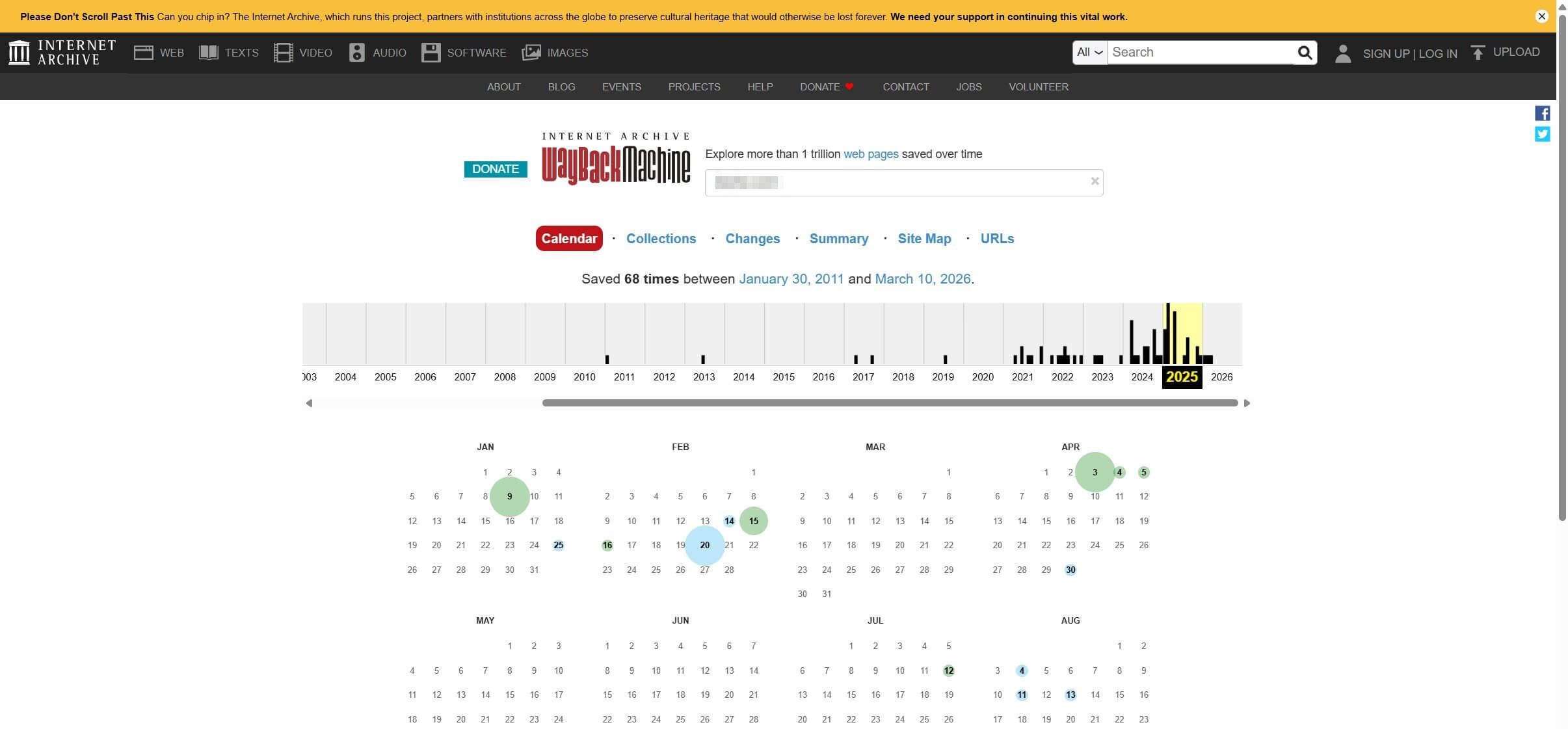
Task: Open the Audio section icon
Action: pos(356,53)
